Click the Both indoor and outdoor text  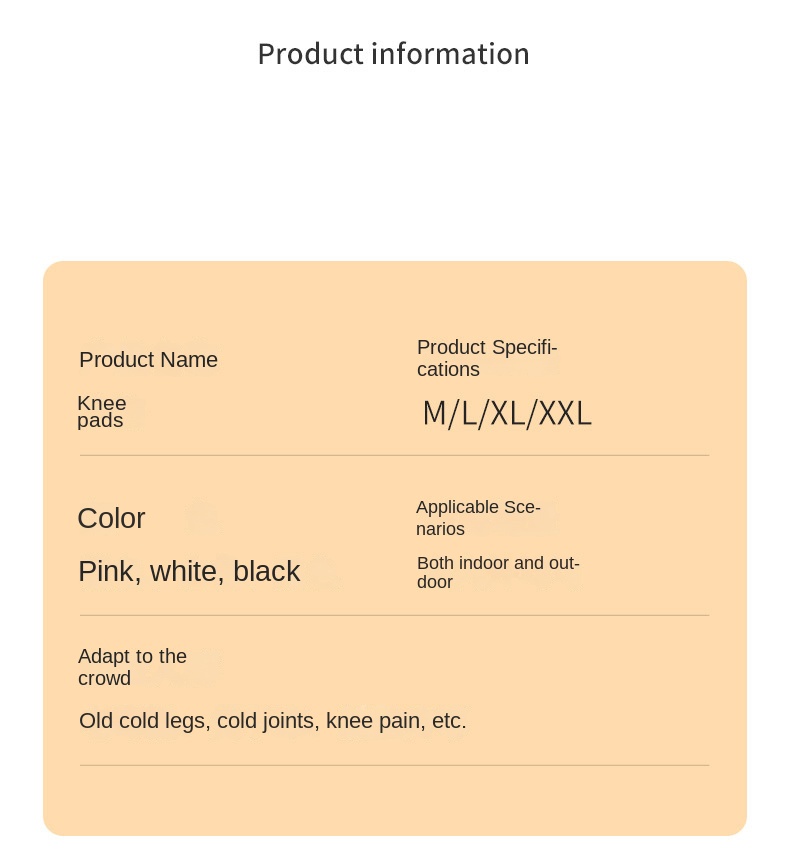(498, 572)
